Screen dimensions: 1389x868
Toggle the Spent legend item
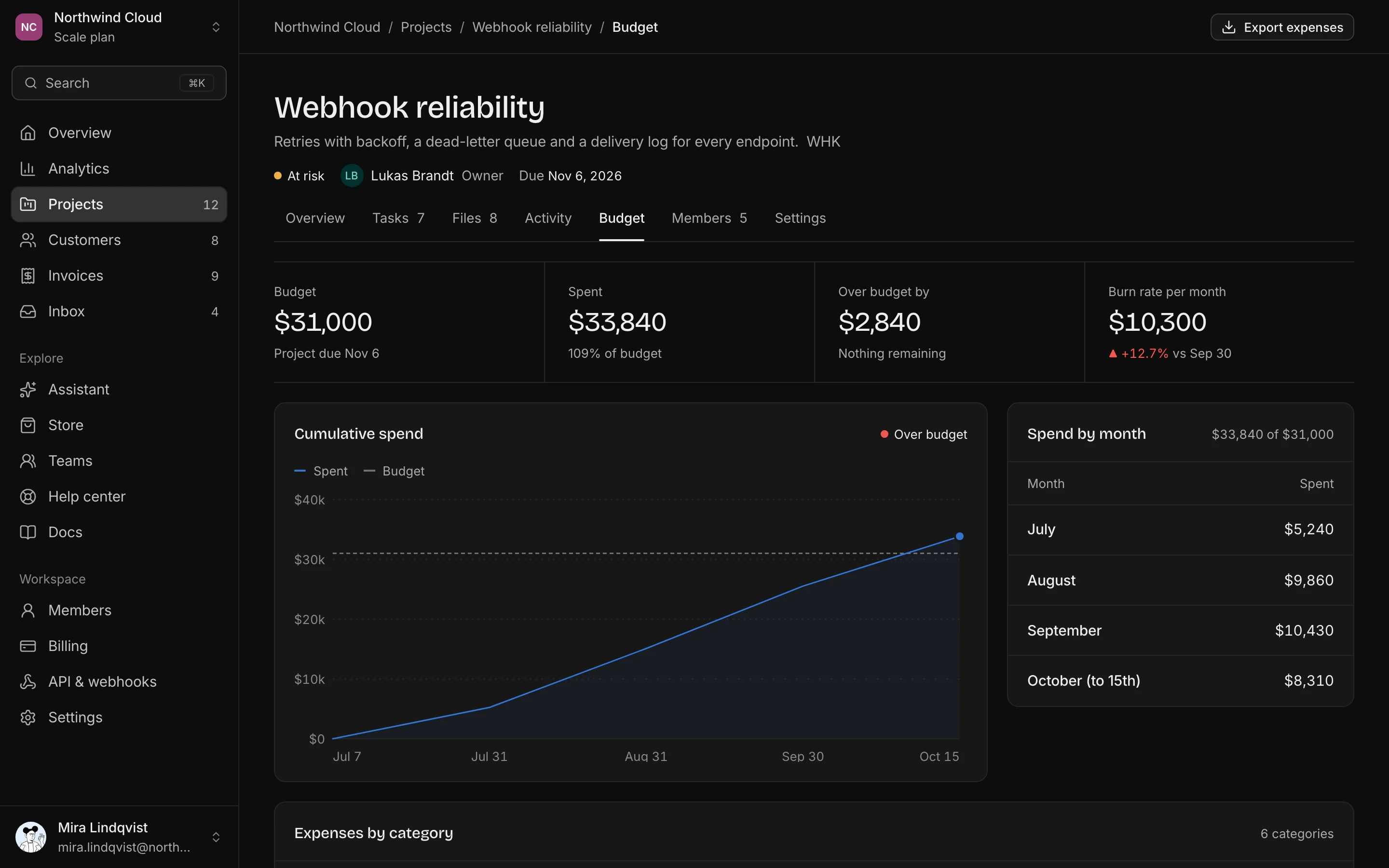point(321,471)
